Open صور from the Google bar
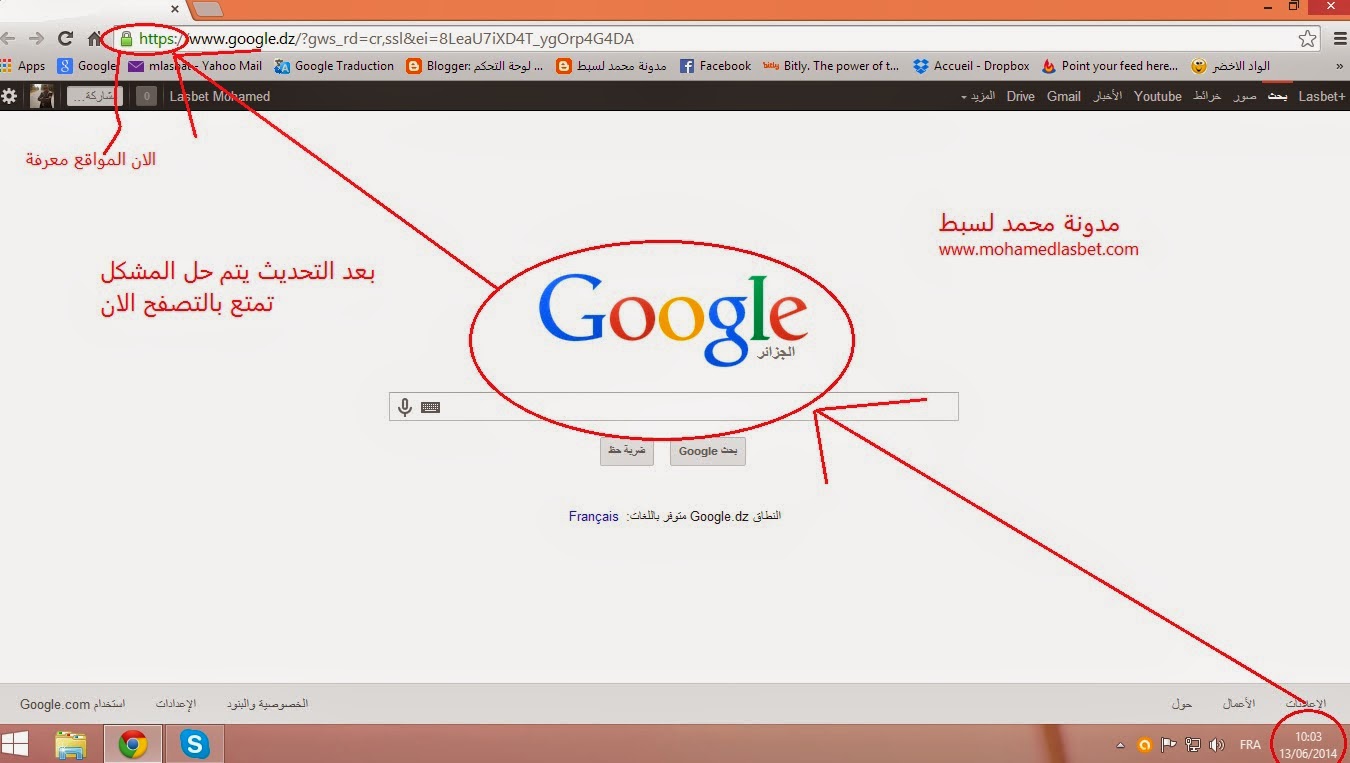1350x763 pixels. coord(1245,96)
